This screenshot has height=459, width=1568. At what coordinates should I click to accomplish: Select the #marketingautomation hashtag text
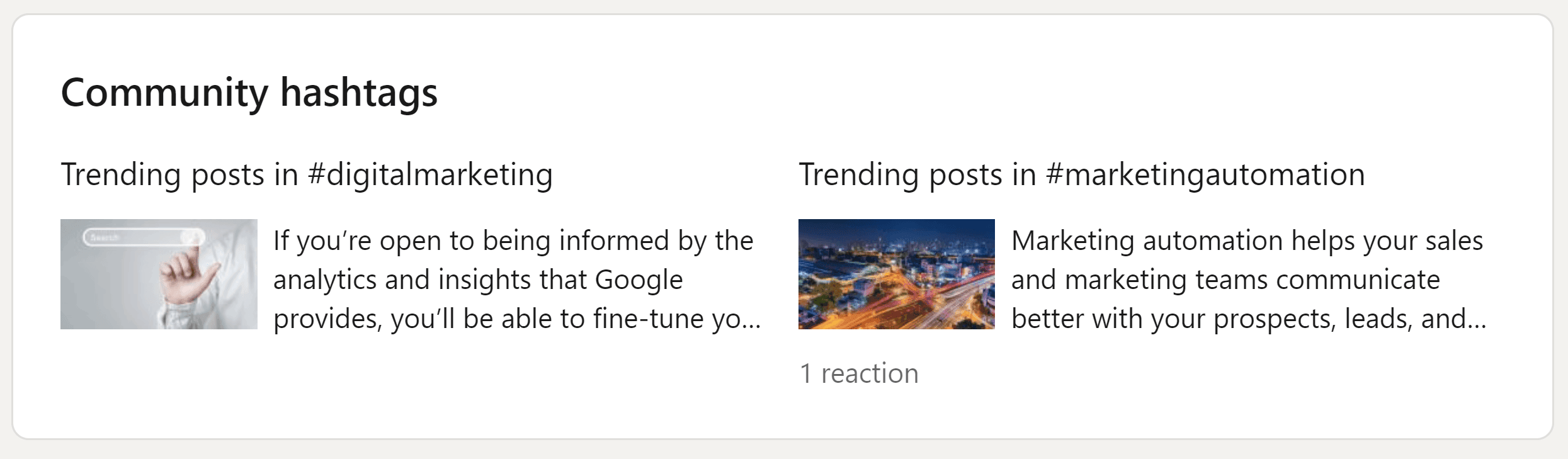click(1205, 174)
